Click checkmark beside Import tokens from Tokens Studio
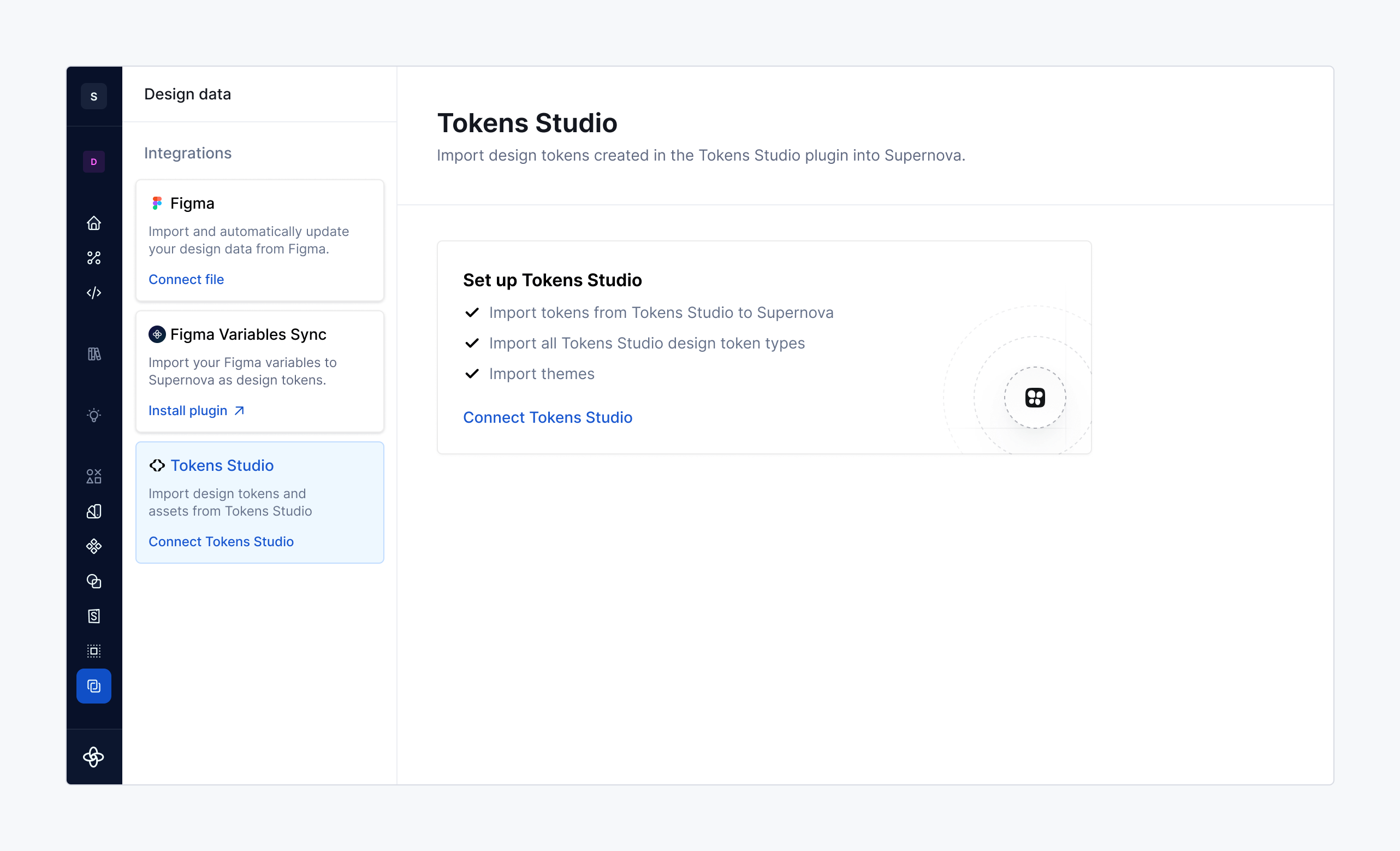Image resolution: width=1400 pixels, height=851 pixels. pos(472,312)
